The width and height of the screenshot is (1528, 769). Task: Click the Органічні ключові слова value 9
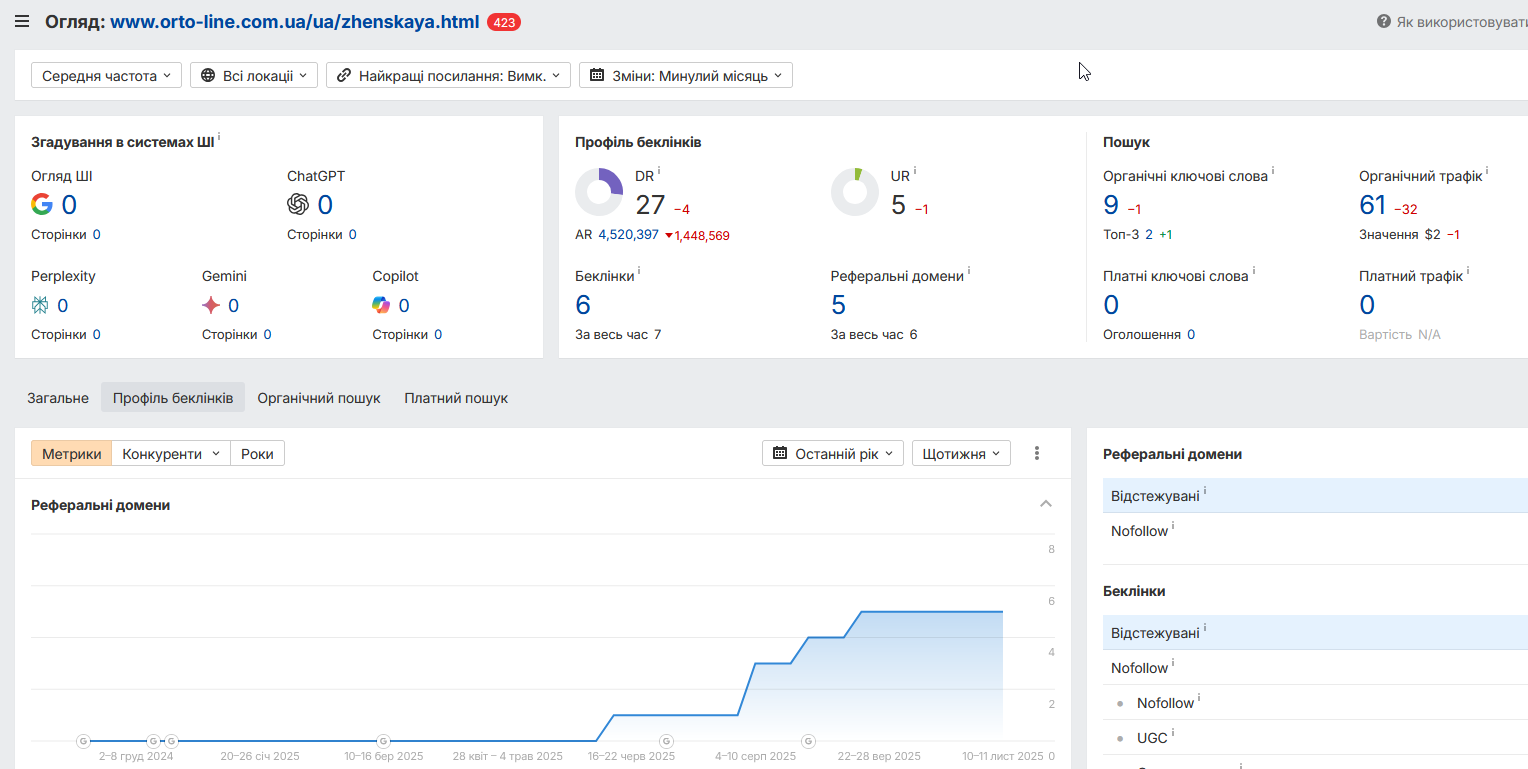point(1111,205)
